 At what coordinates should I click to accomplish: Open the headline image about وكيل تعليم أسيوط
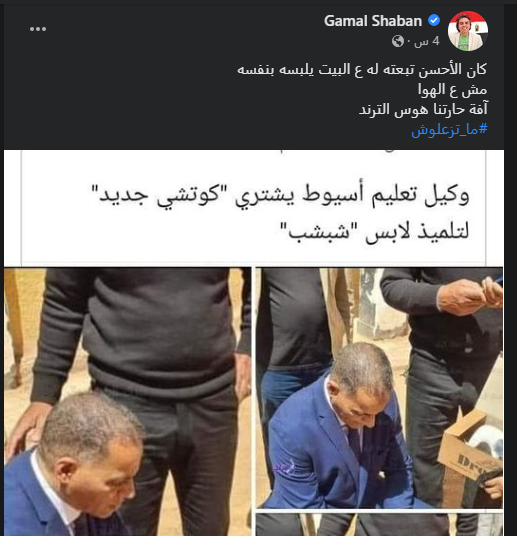click(254, 208)
